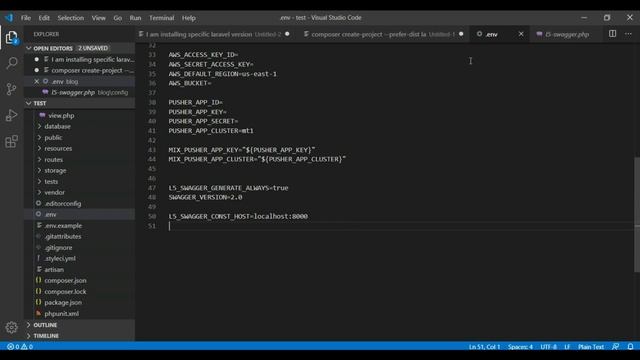Expand the Timeline section
Screen dimensions: 640x360
click(80, 336)
